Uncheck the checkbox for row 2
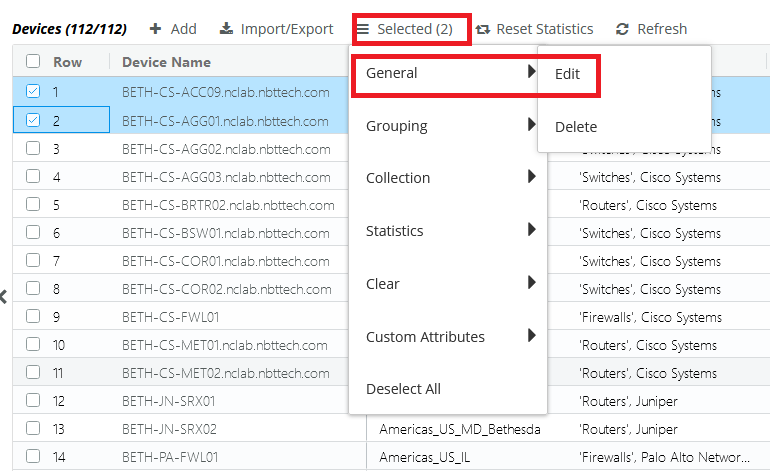The image size is (770, 471). [33, 121]
